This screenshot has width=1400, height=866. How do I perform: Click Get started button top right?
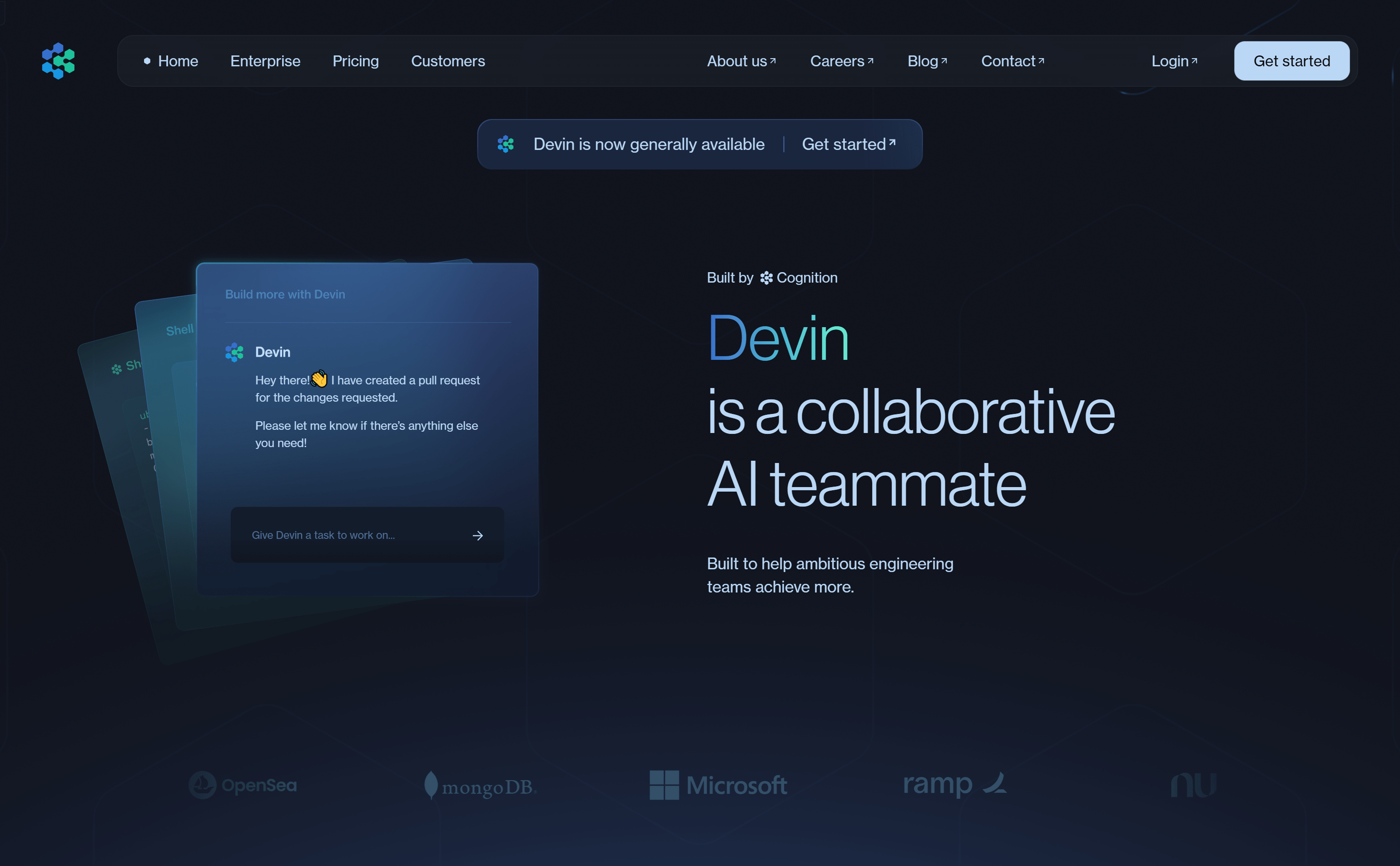point(1292,61)
